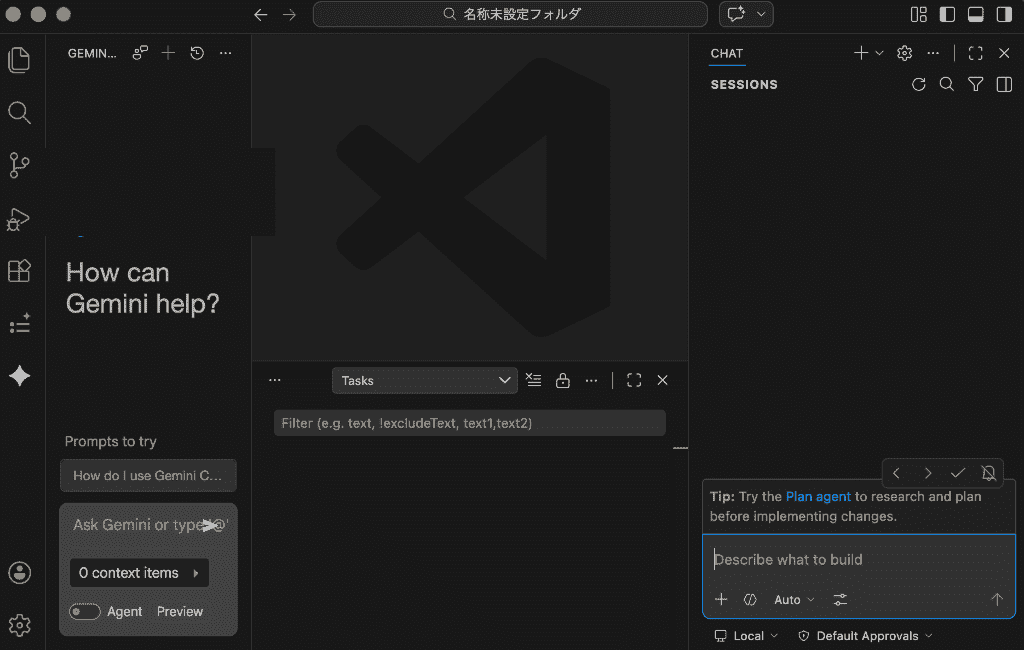1024x650 pixels.
Task: Toggle the primary side bar visibility
Action: [x=947, y=14]
